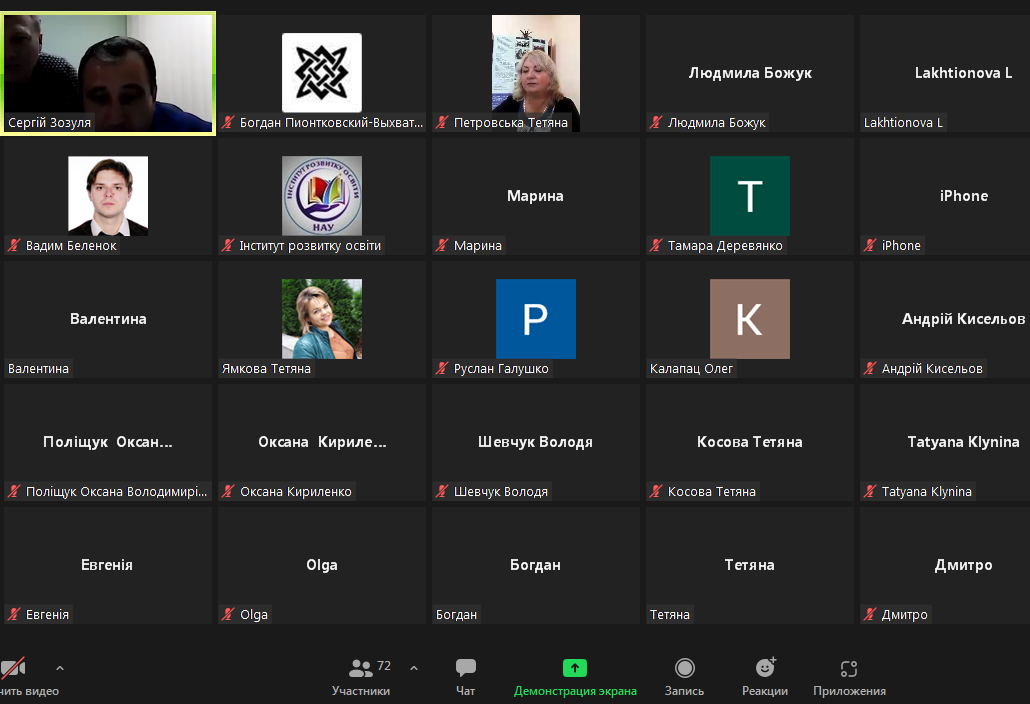Click muted microphone icon beside Людмила Божук
The image size is (1030, 704).
pos(656,123)
